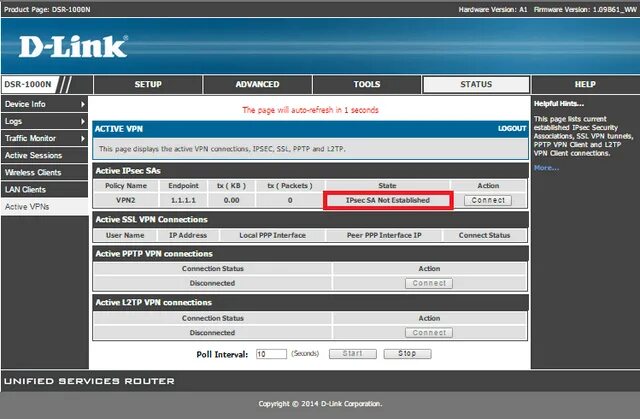Click the D-Link logo
This screenshot has height=419, width=640.
(73, 47)
